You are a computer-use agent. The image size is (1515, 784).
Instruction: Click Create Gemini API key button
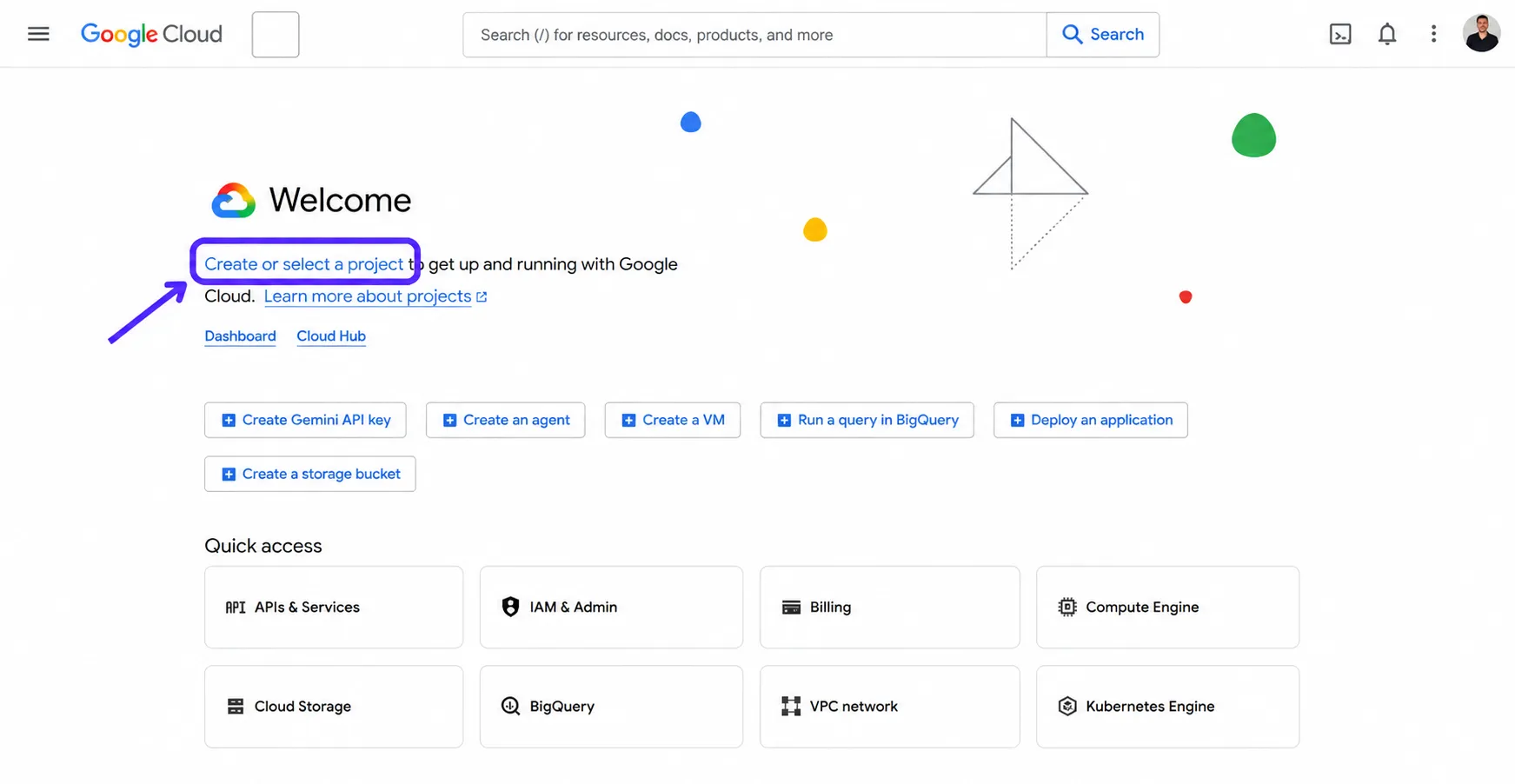click(x=305, y=420)
